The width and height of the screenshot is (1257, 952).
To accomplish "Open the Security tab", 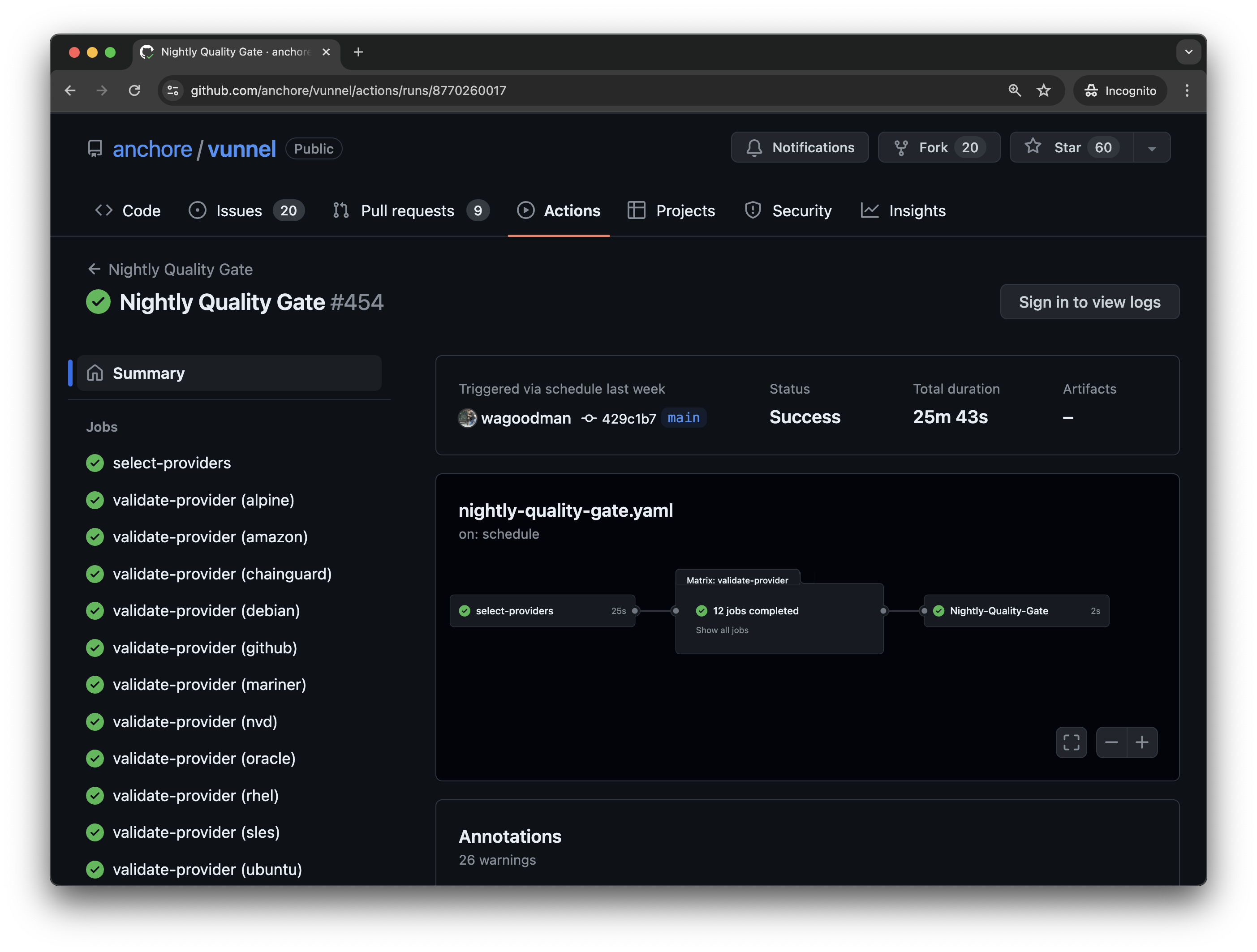I will coord(788,211).
